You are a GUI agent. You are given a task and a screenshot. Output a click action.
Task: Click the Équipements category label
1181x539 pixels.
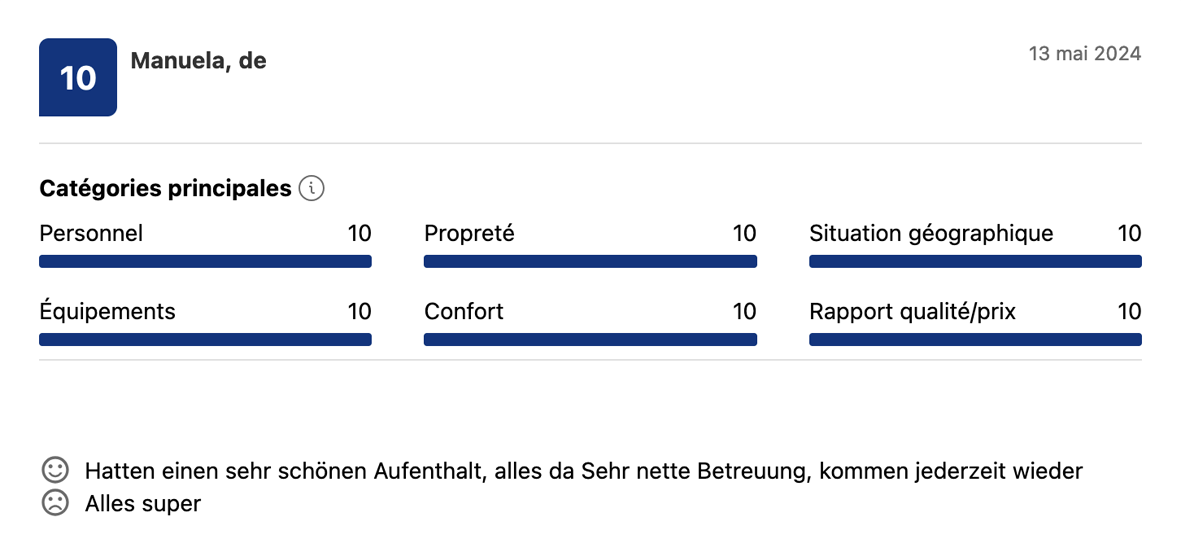tap(107, 312)
